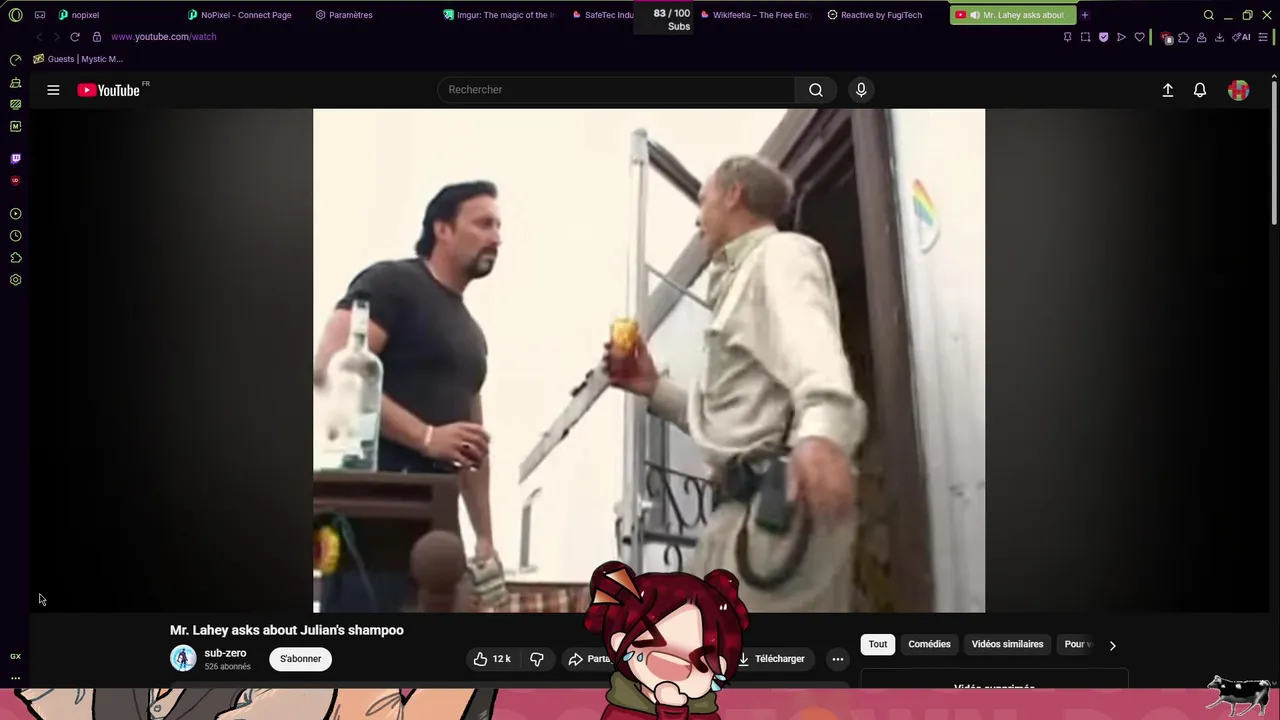Screen dimensions: 1280x720
Task: Subscribe with the S'abonner button
Action: pyautogui.click(x=300, y=659)
